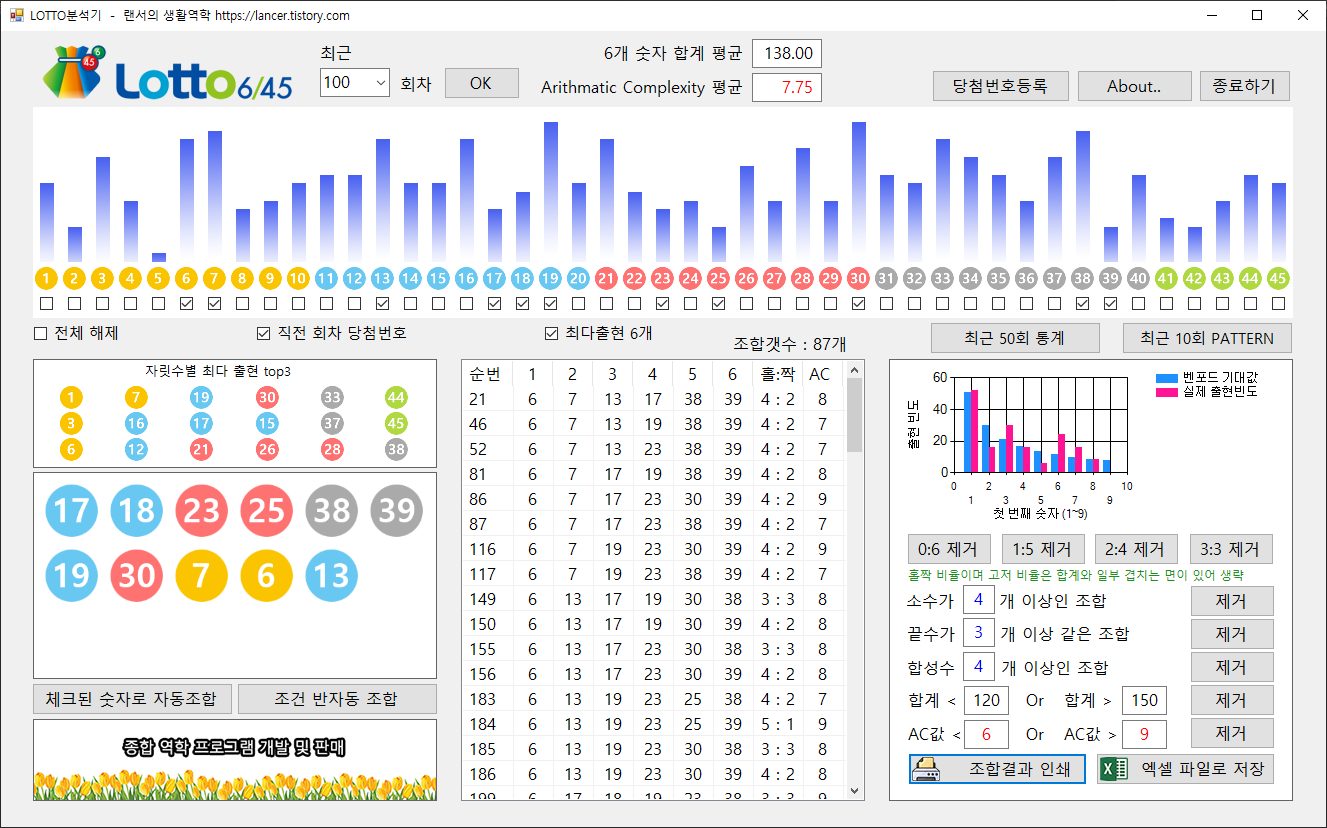This screenshot has width=1327, height=828.
Task: Click large red ball 25 in selected numbers
Action: (267, 510)
